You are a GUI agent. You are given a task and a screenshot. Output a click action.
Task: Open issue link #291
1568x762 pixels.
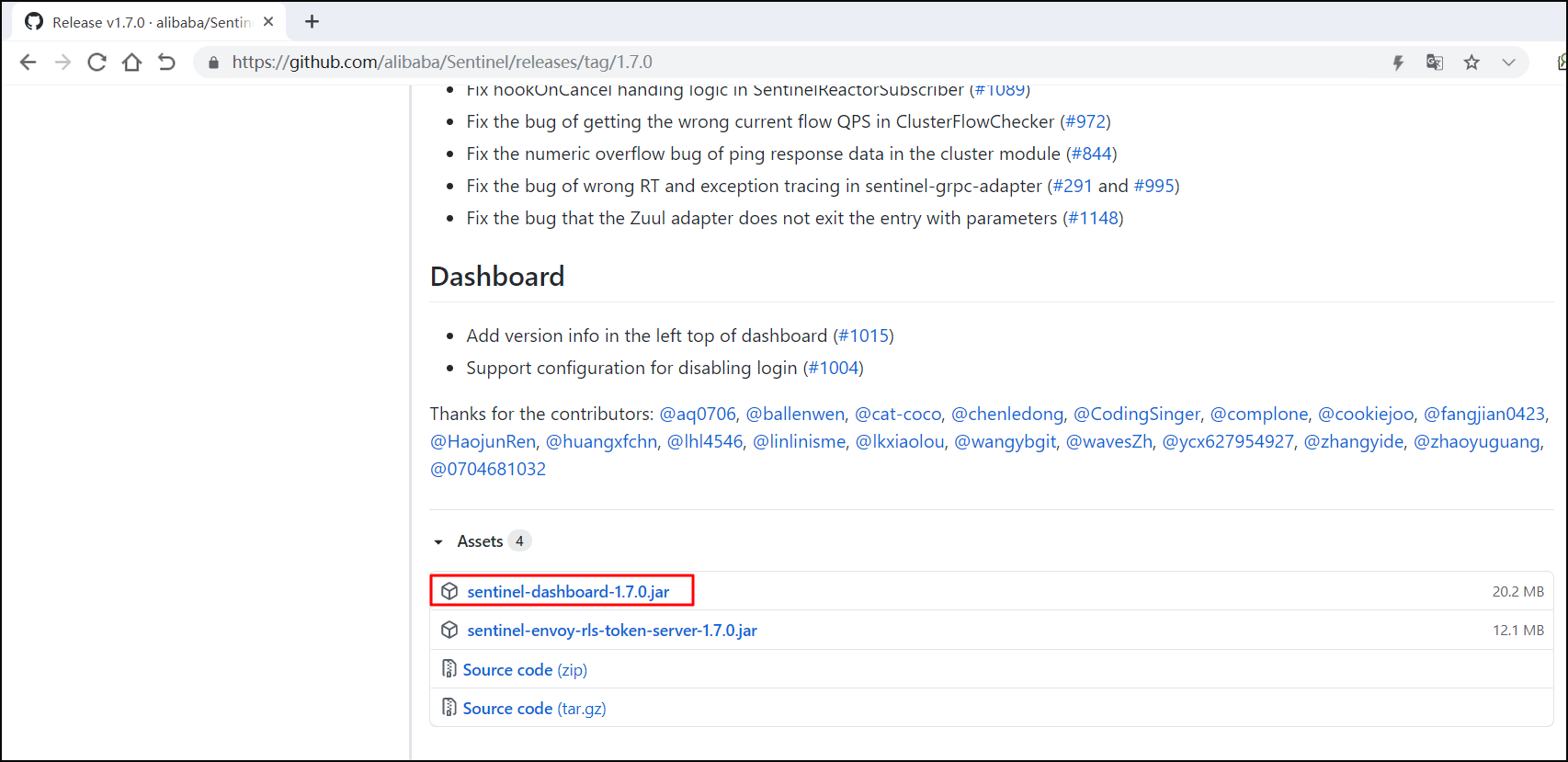click(x=1073, y=186)
